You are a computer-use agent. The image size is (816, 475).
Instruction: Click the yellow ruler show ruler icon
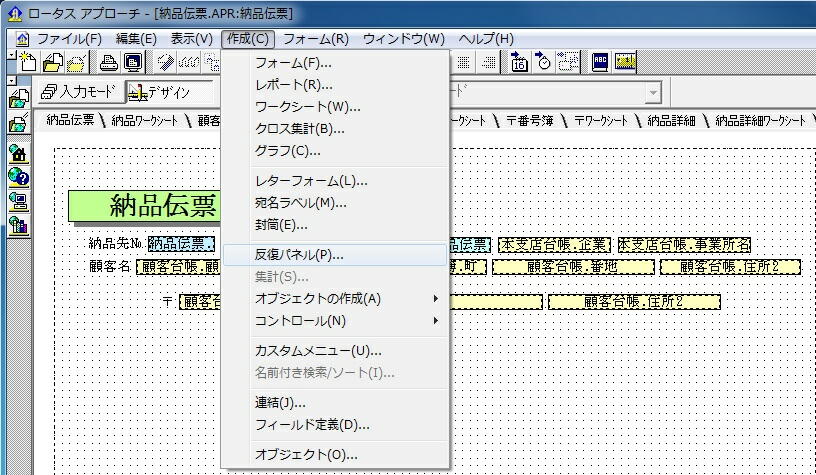tap(625, 62)
